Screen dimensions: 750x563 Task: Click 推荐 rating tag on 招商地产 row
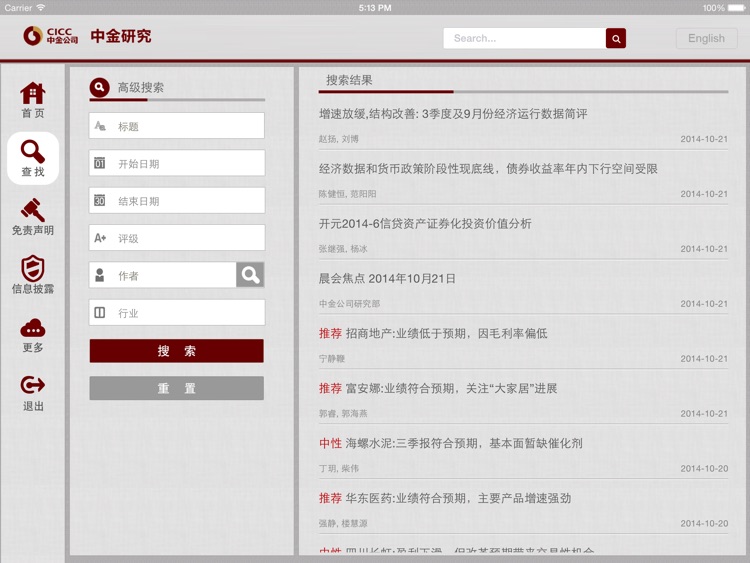click(330, 333)
